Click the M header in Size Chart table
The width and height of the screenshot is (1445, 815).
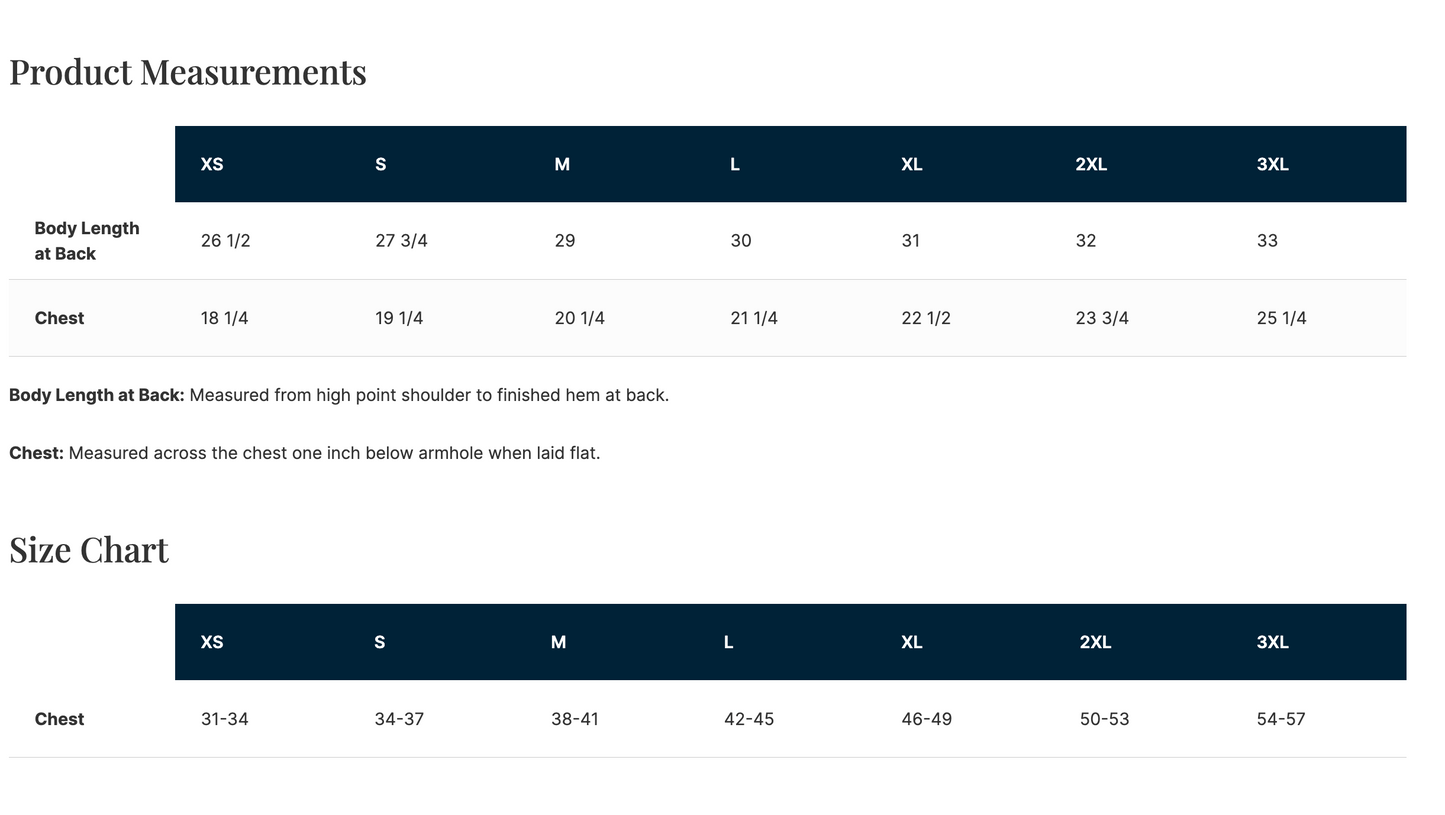click(558, 642)
